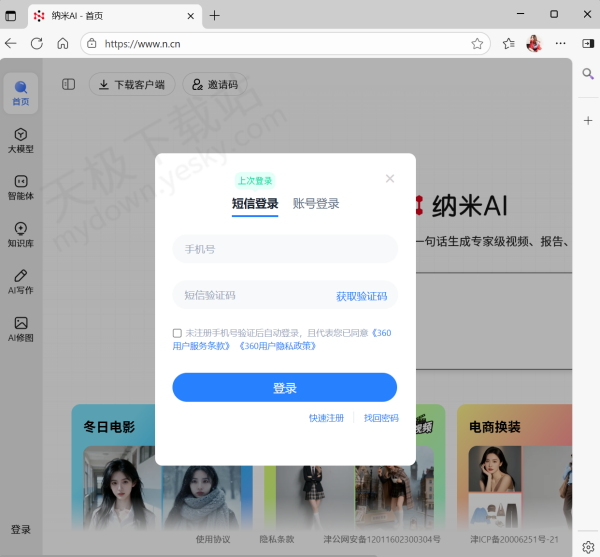Click the browser refresh icon
The height and width of the screenshot is (557, 600).
37,44
